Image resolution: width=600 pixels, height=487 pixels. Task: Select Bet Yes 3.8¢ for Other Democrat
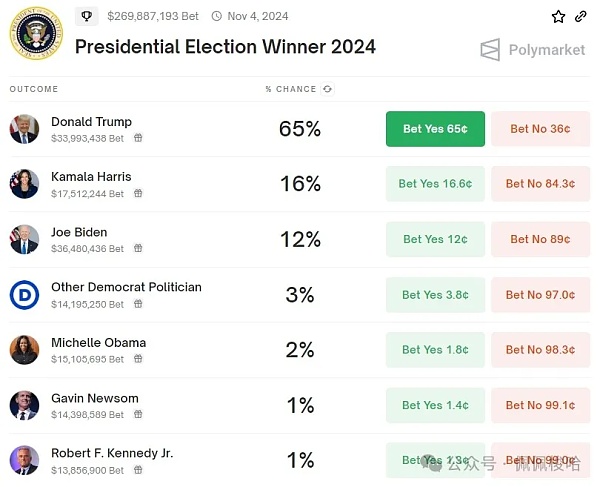pos(435,295)
